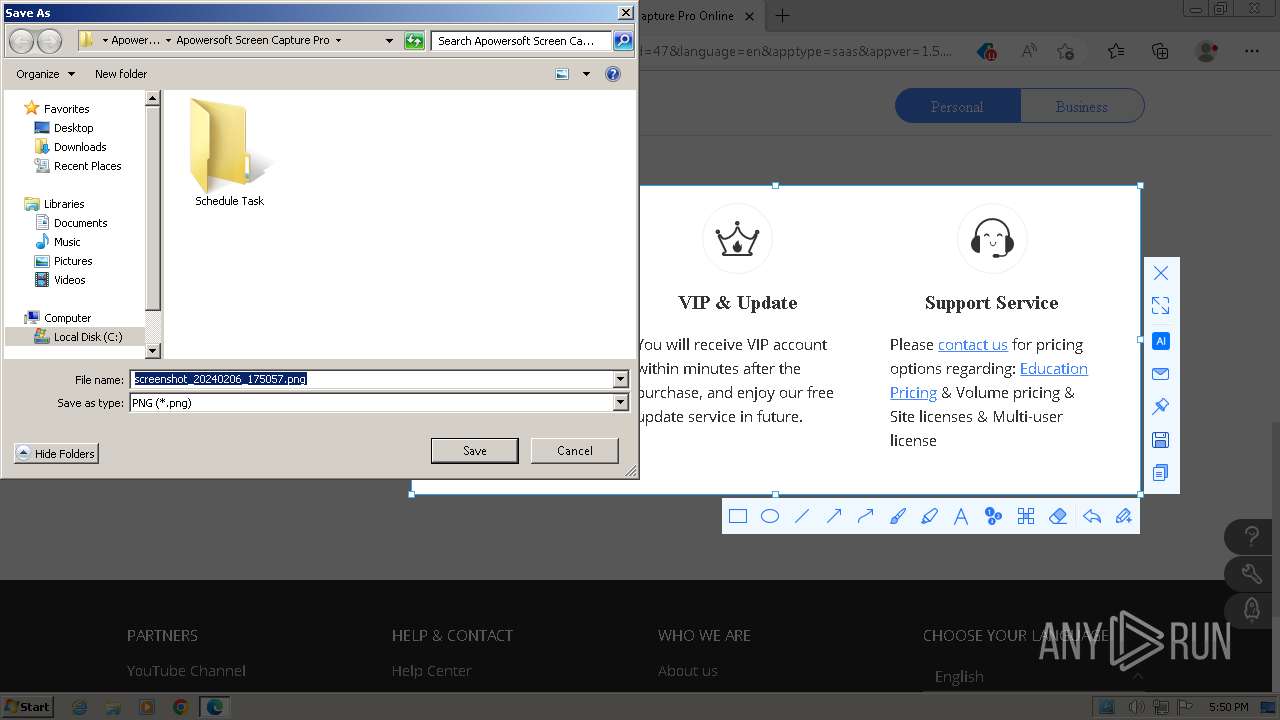The image size is (1280, 720).
Task: Select the Text annotation tool
Action: 961,516
